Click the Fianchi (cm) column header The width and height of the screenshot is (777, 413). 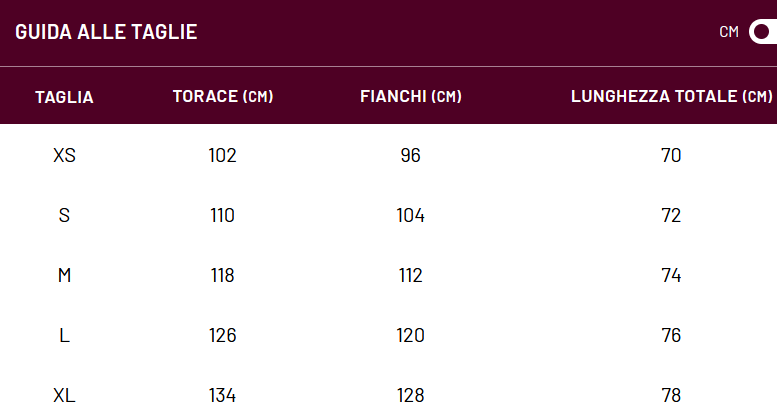coord(410,96)
